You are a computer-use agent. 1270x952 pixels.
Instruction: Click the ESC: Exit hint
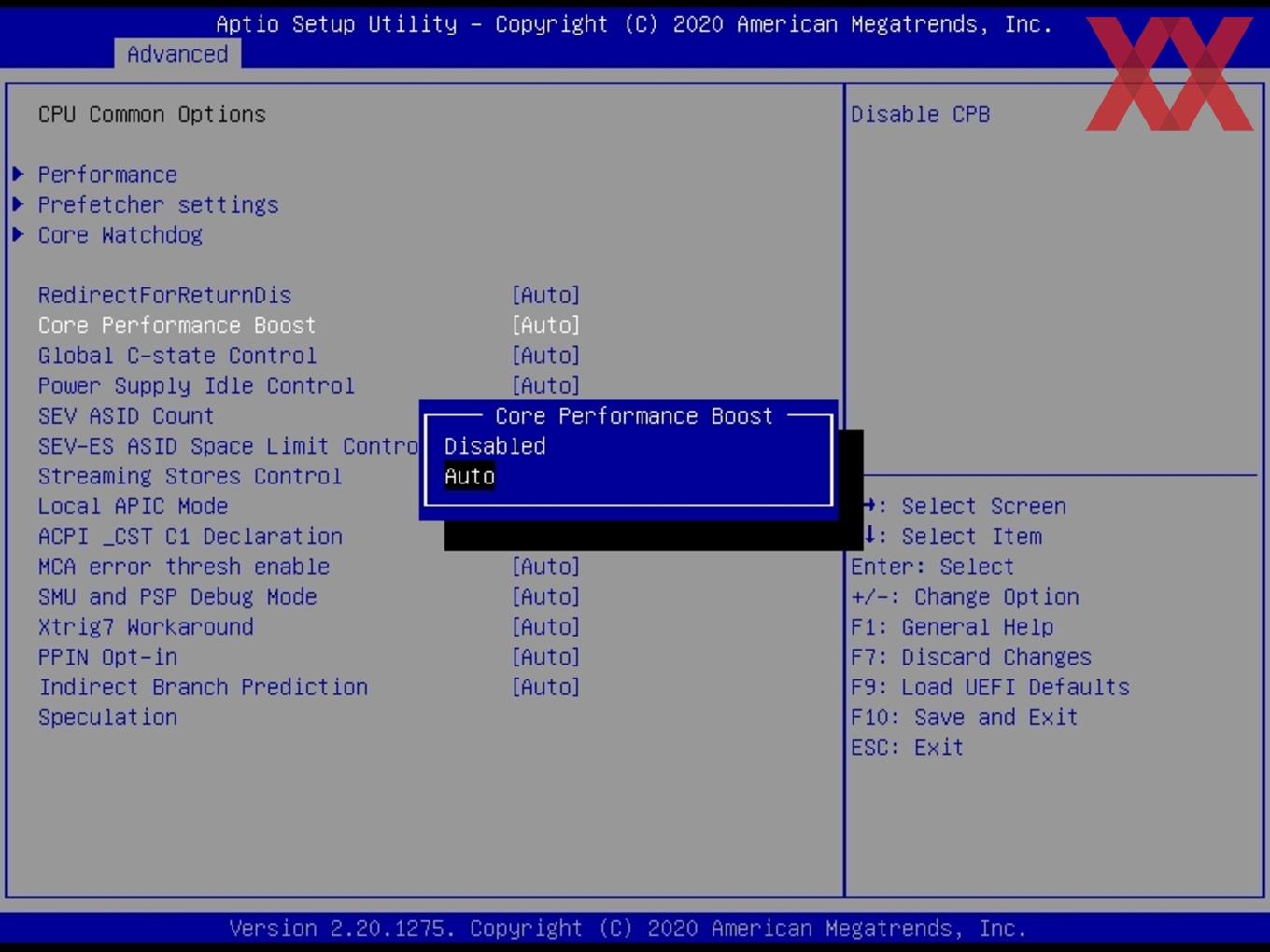(x=907, y=748)
